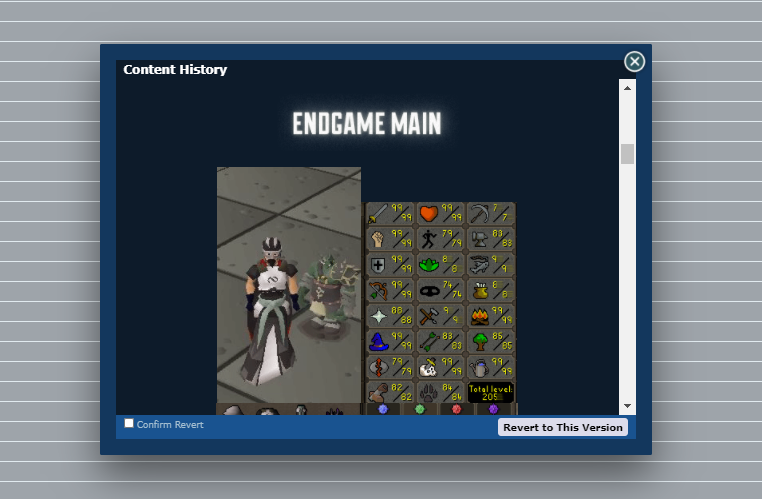Click the Defence shield skill icon
762x499 pixels.
click(378, 265)
